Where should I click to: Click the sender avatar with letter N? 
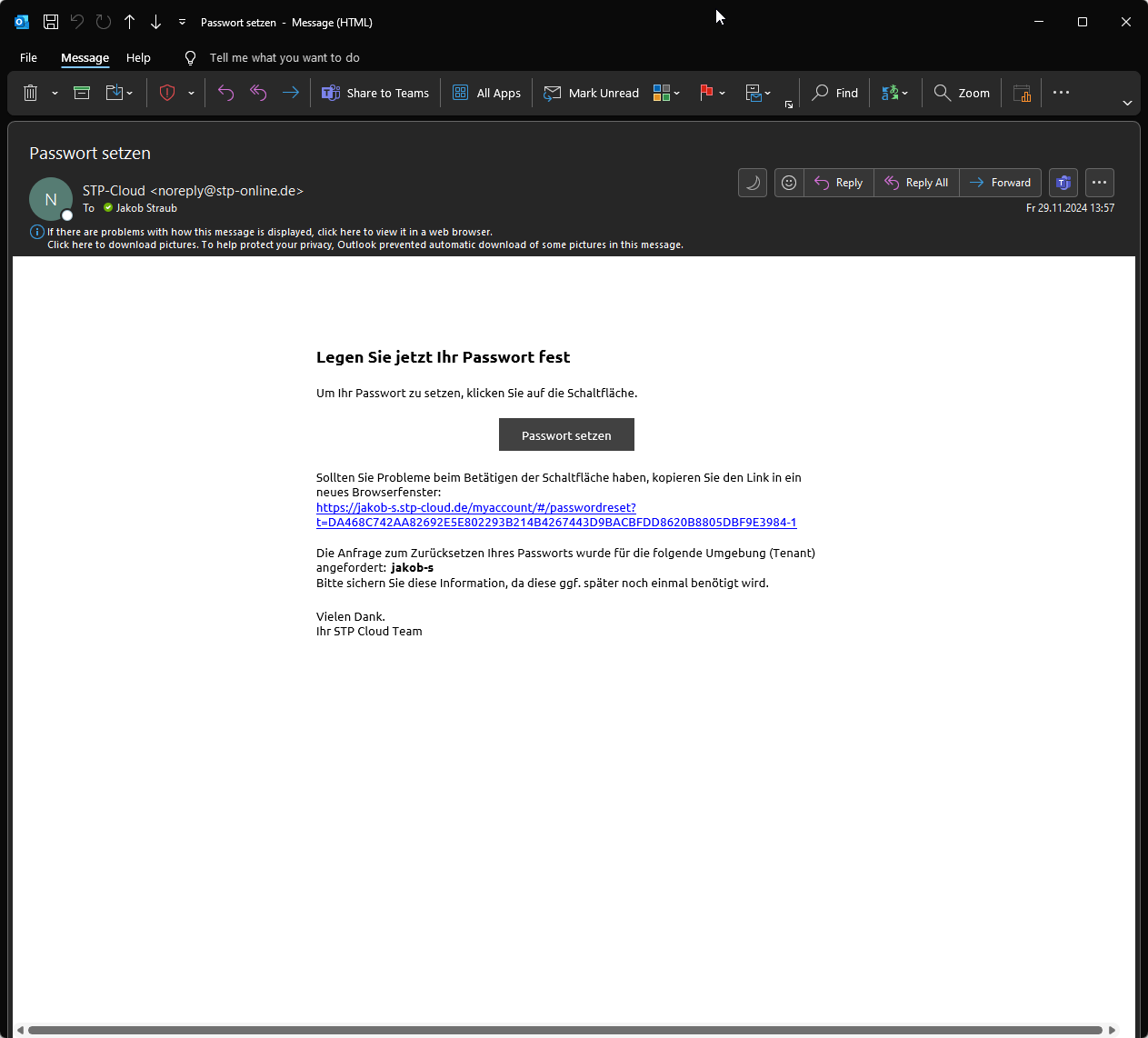(x=51, y=199)
